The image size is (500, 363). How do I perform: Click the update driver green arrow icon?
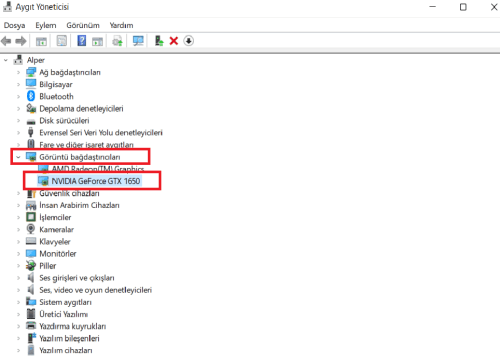159,41
